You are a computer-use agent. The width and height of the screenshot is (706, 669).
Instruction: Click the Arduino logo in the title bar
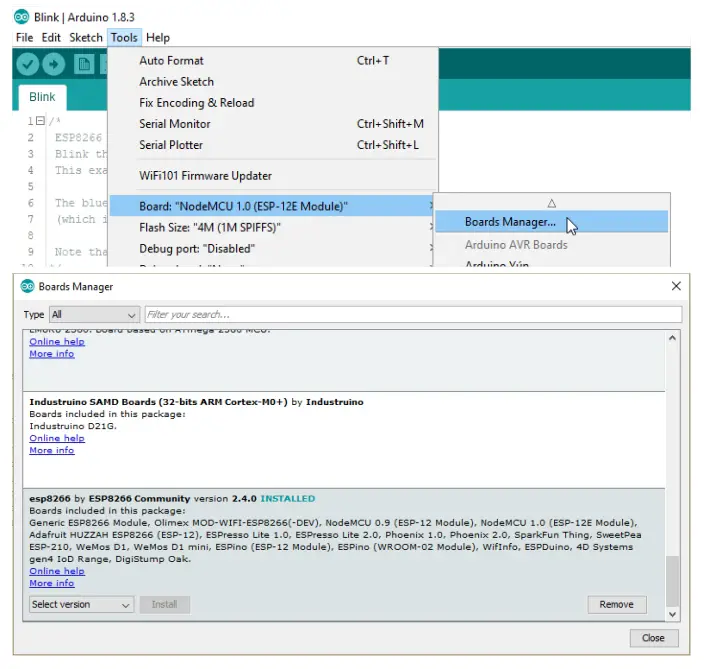(21, 17)
